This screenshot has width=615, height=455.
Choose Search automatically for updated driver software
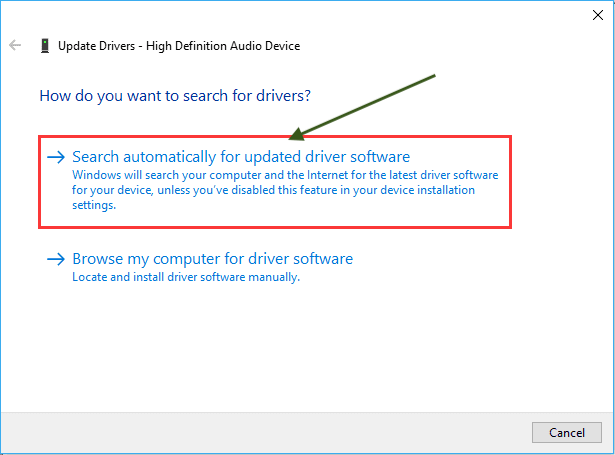coord(241,157)
